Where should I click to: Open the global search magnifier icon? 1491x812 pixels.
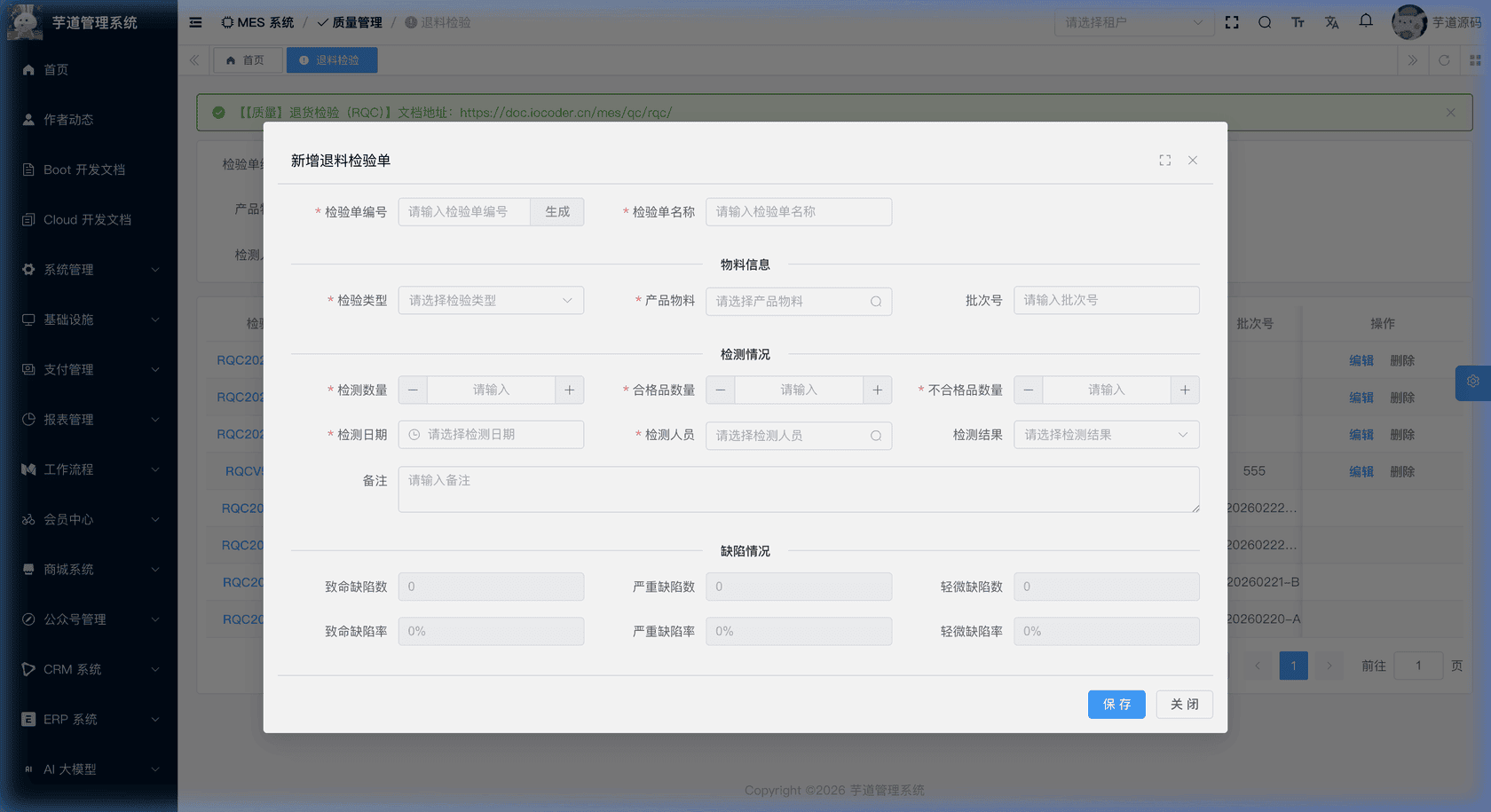1265,23
